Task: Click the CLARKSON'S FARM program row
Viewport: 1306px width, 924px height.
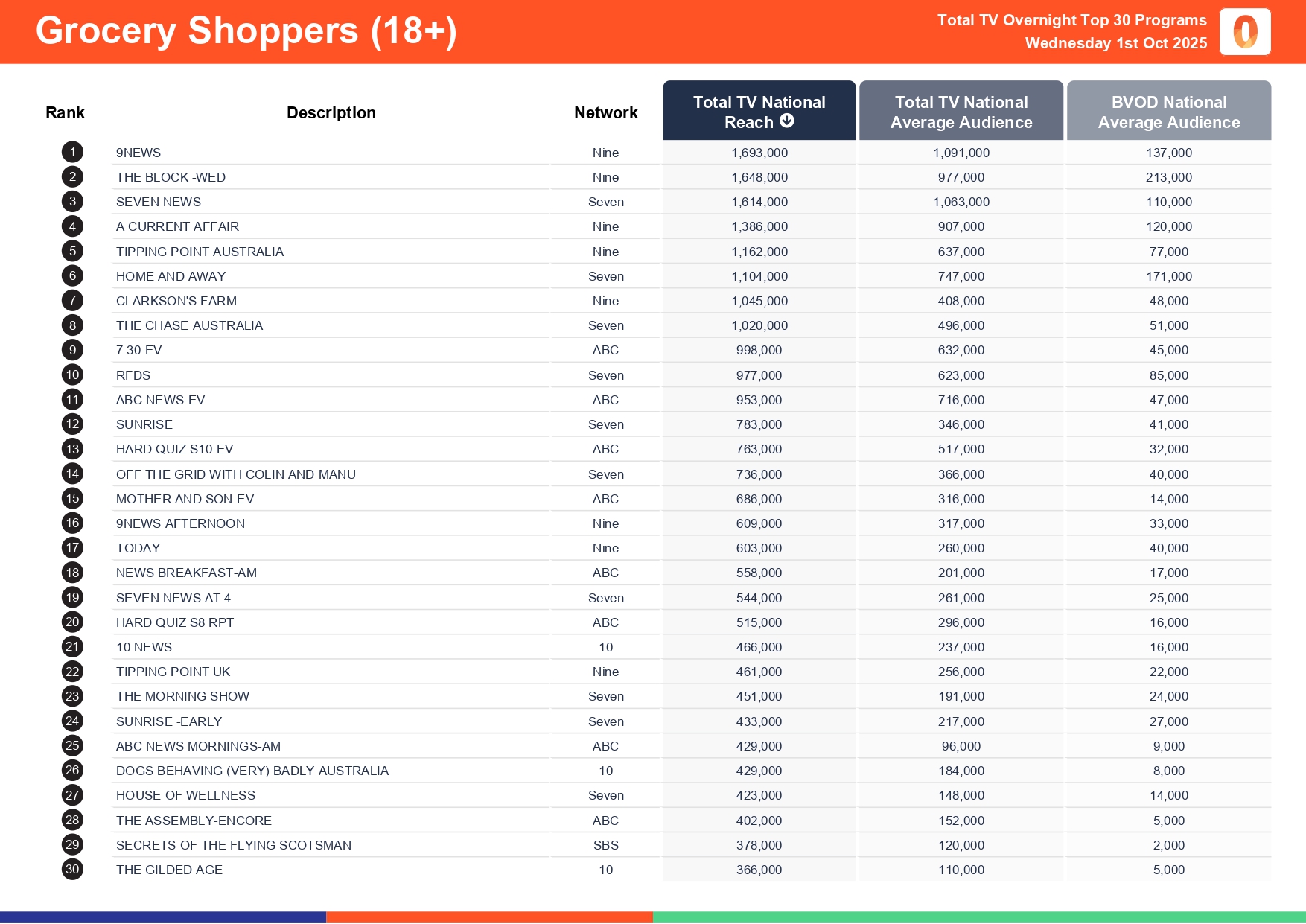Action: click(176, 302)
